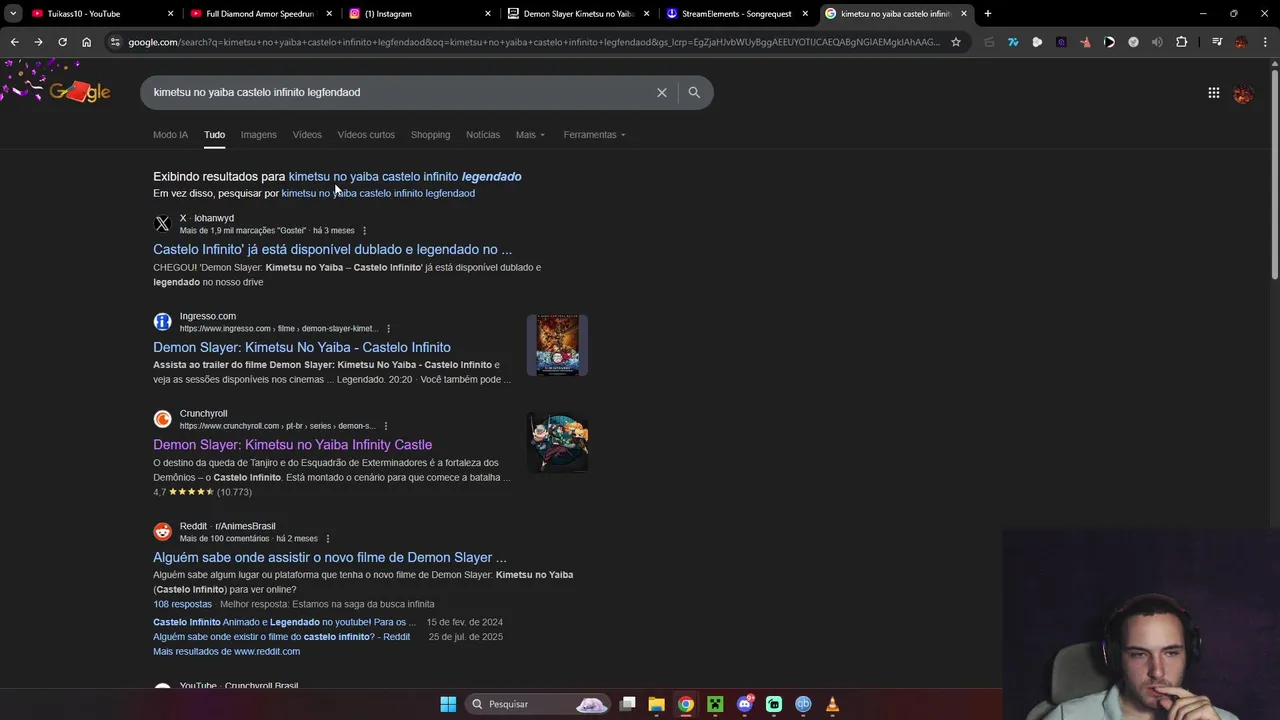Image resolution: width=1280 pixels, height=720 pixels.
Task: View site information icon in address bar
Action: (x=115, y=42)
